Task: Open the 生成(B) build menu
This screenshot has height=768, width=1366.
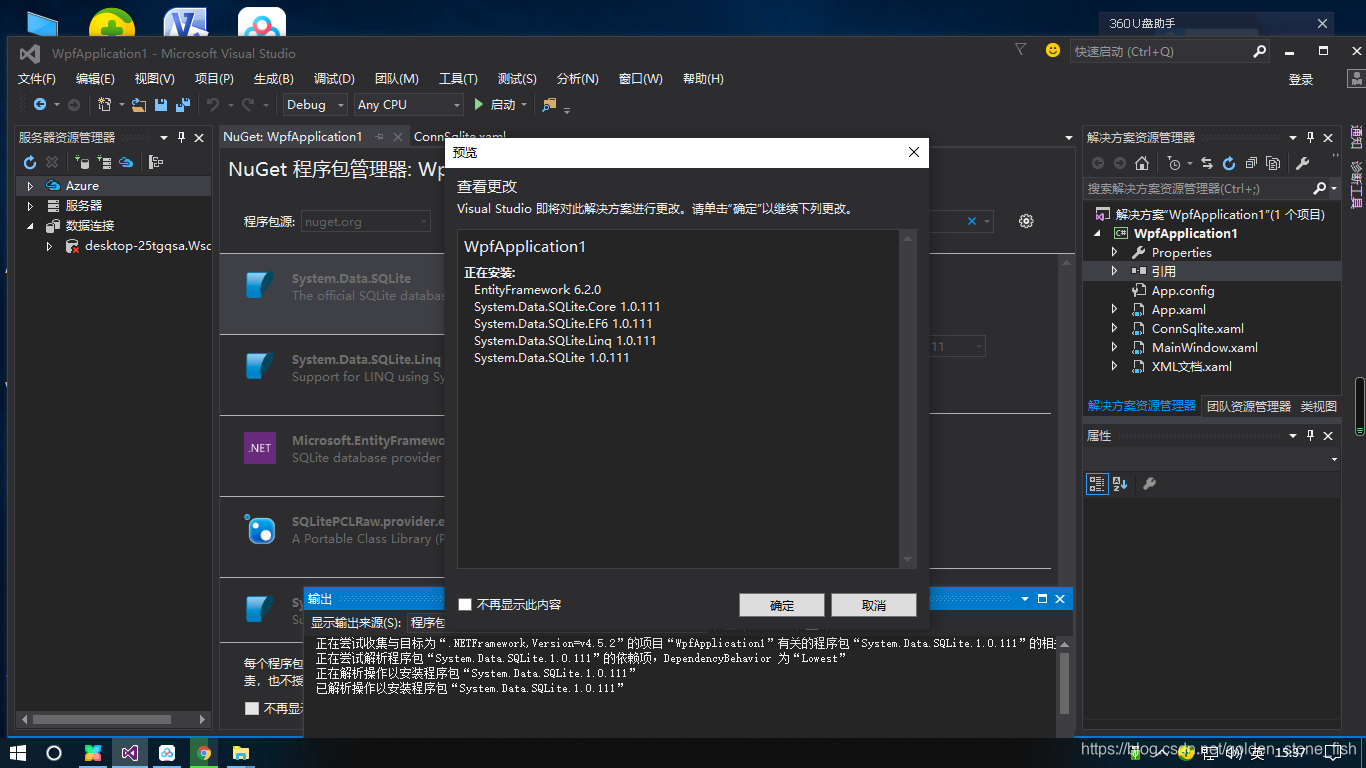Action: coord(273,79)
